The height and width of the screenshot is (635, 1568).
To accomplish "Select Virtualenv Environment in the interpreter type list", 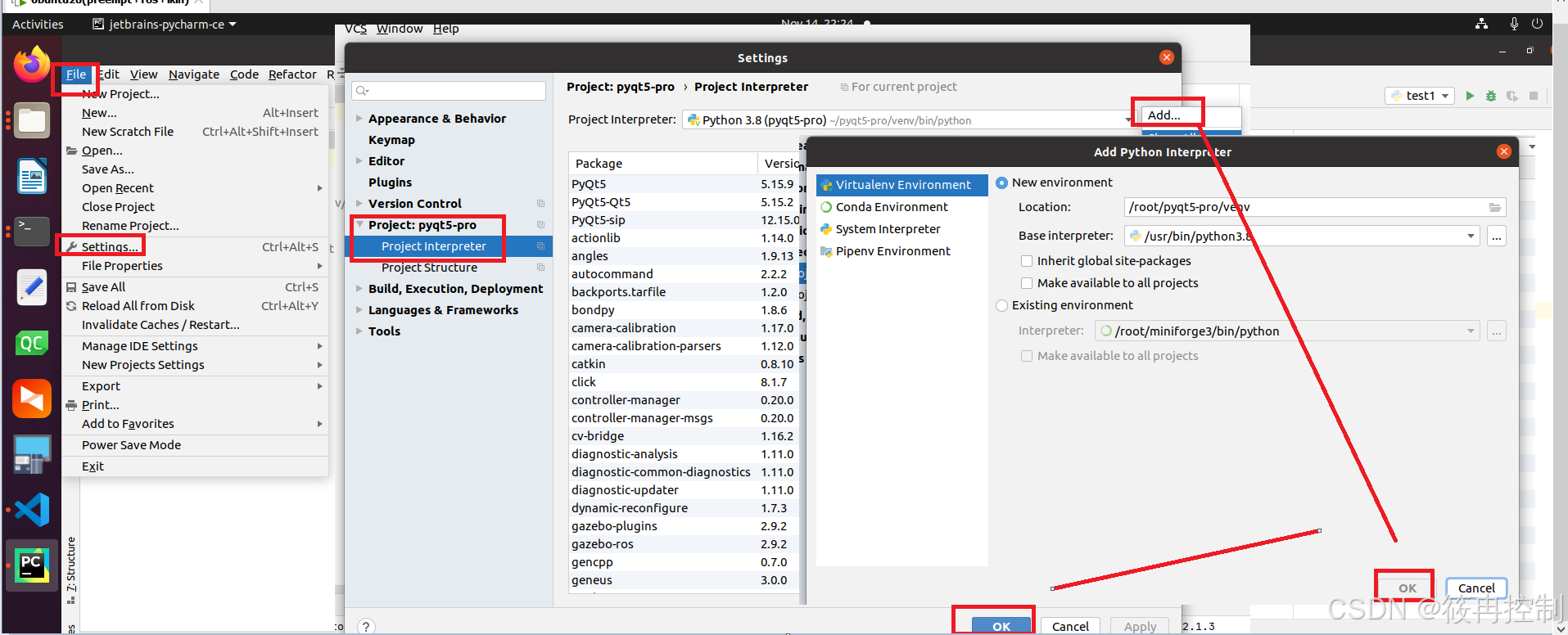I will click(x=902, y=185).
